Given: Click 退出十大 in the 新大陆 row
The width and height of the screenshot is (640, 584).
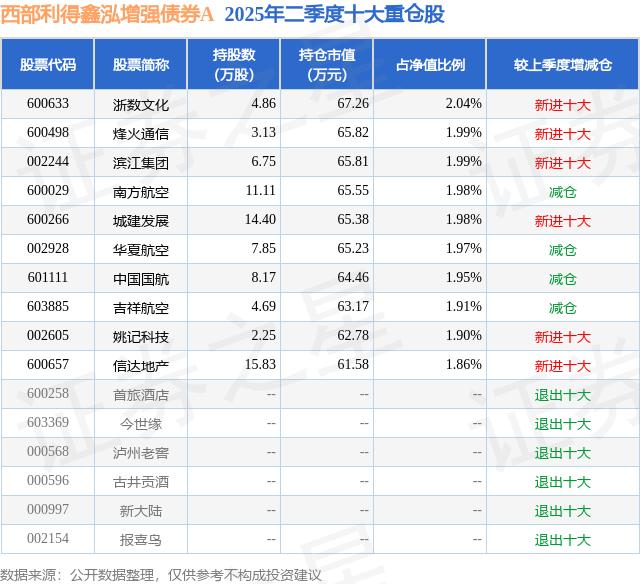Looking at the screenshot, I should click(563, 511).
